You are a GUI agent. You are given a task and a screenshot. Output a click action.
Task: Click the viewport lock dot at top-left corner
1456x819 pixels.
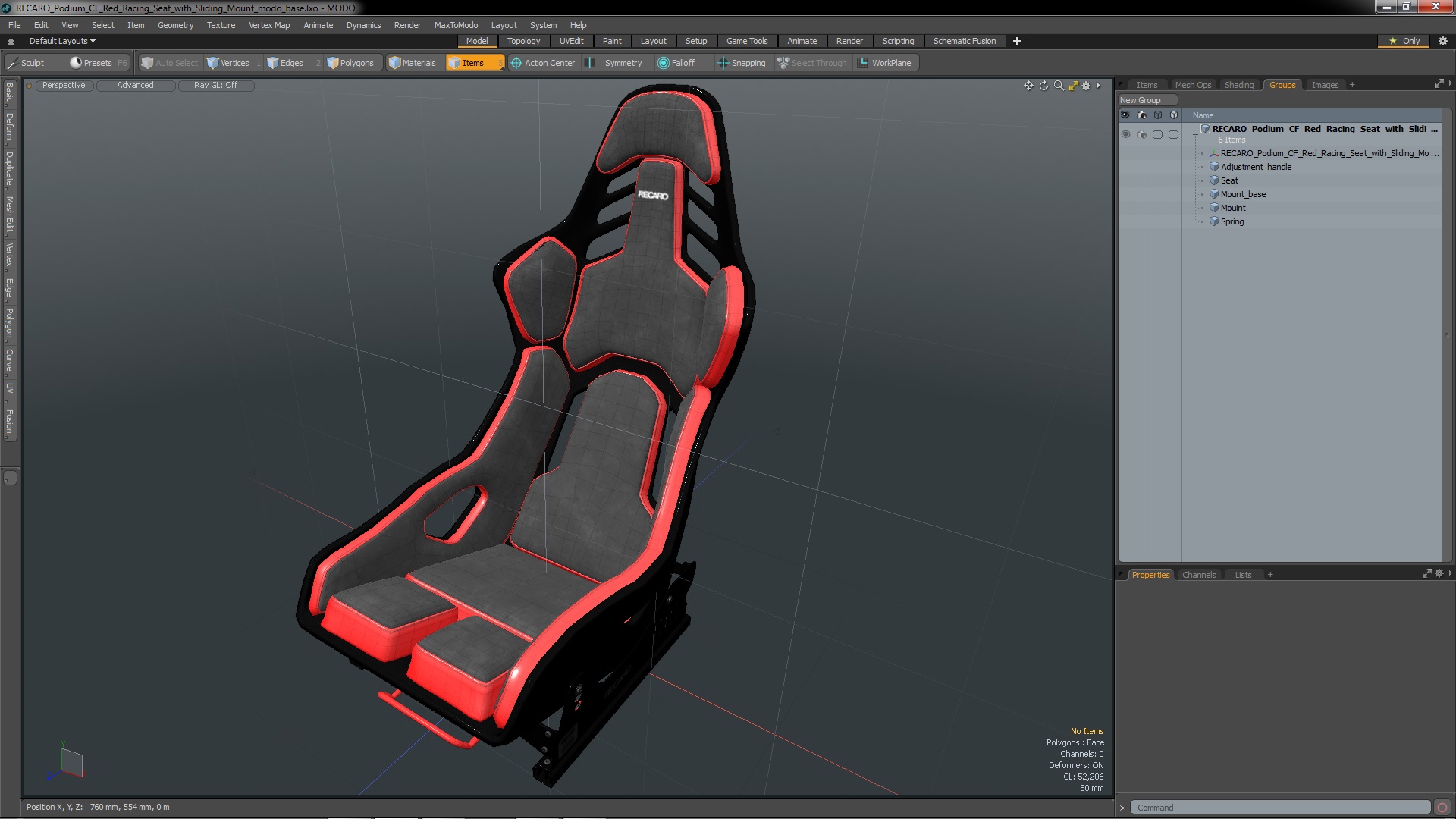(29, 86)
